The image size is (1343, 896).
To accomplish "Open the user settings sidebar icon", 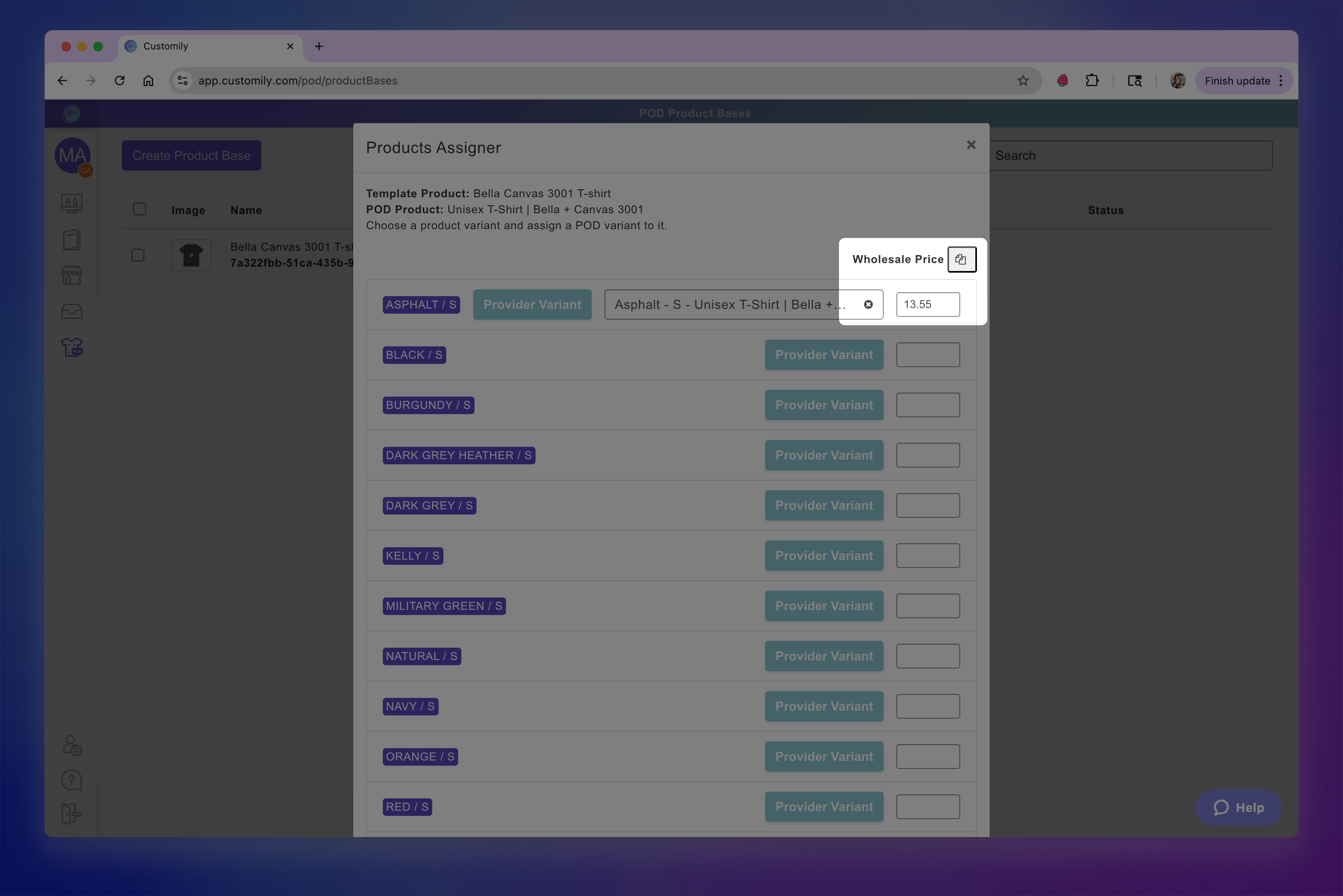I will click(72, 745).
